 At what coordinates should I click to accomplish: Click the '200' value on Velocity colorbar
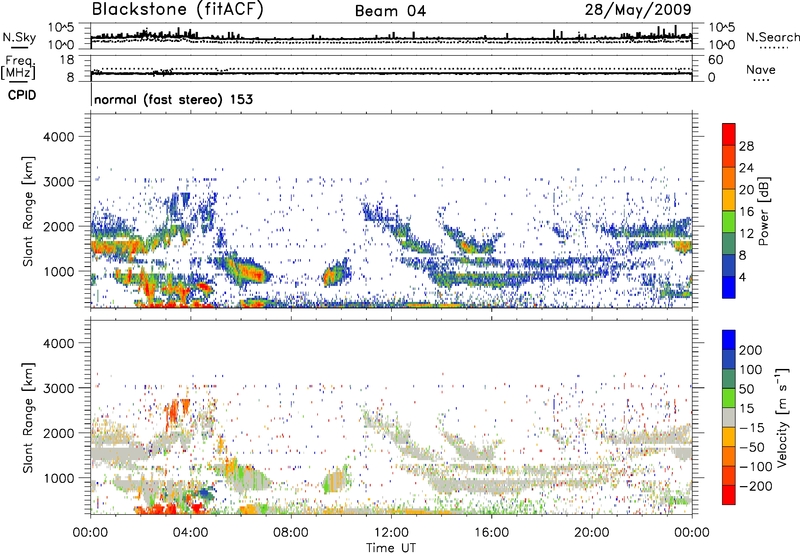(x=751, y=350)
